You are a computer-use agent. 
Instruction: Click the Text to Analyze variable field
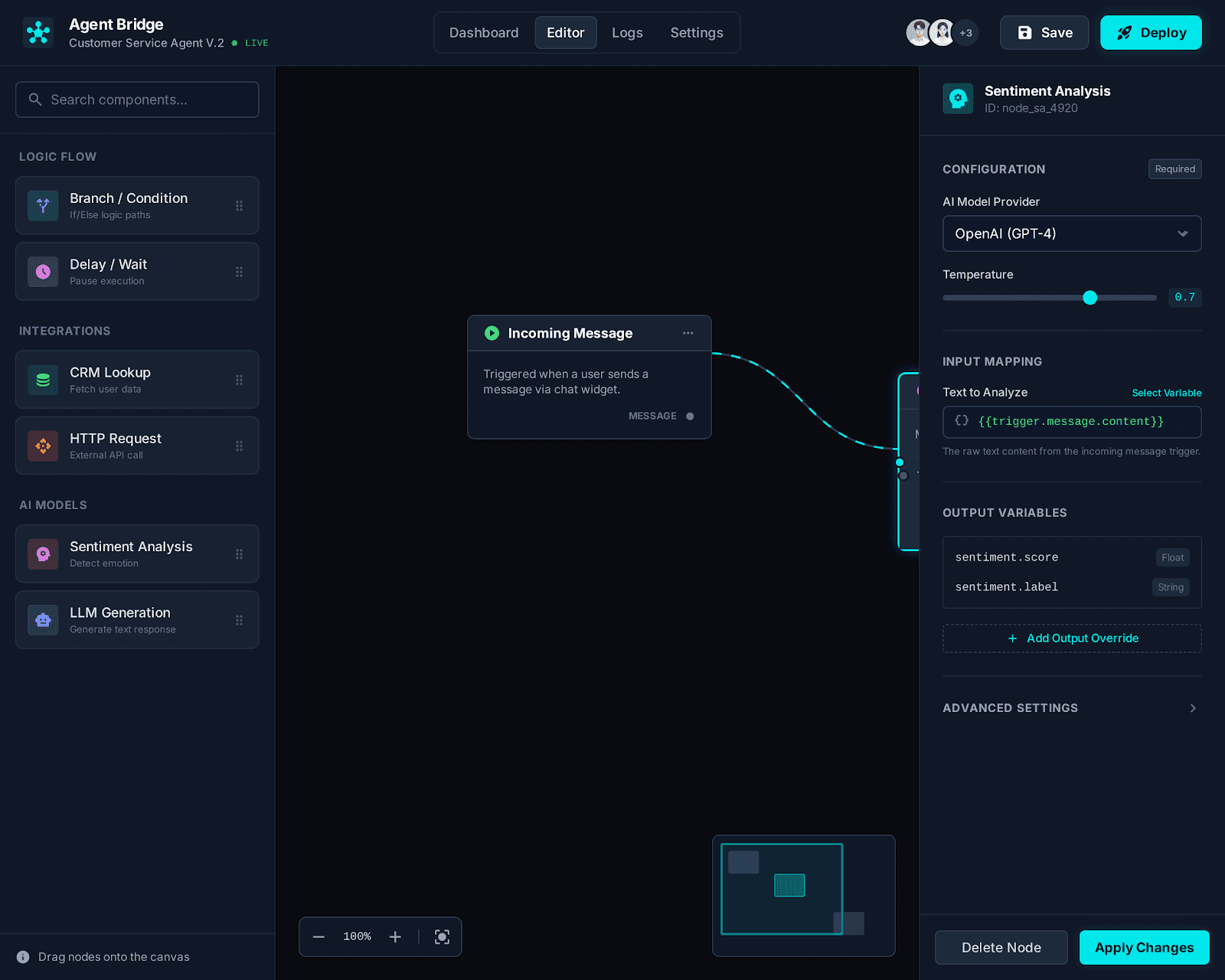(x=1072, y=422)
